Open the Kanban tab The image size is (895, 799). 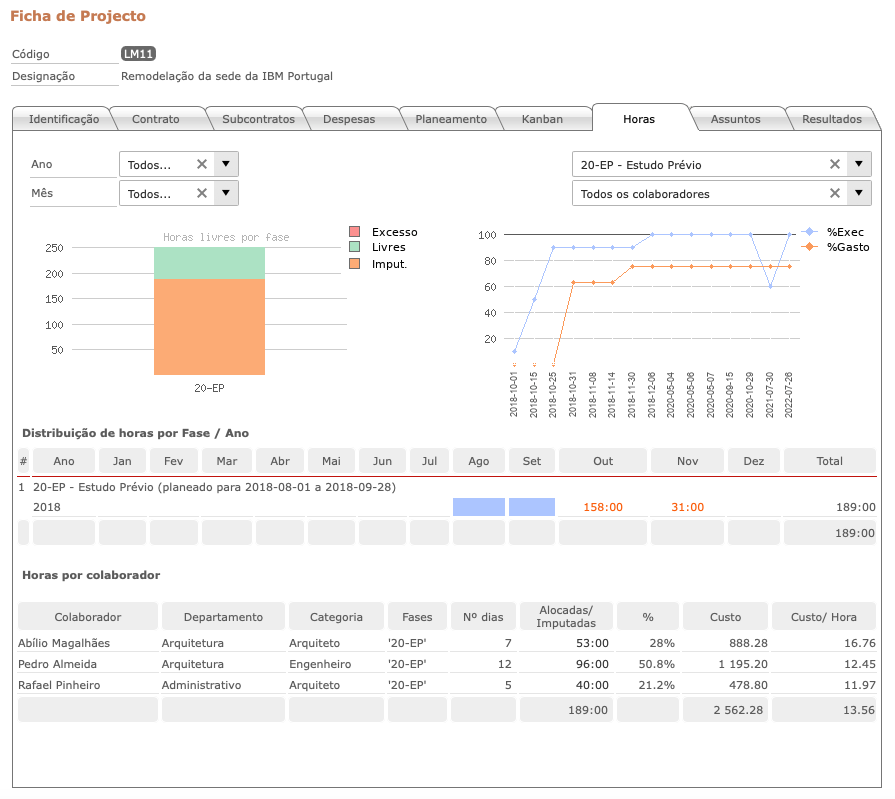point(542,119)
